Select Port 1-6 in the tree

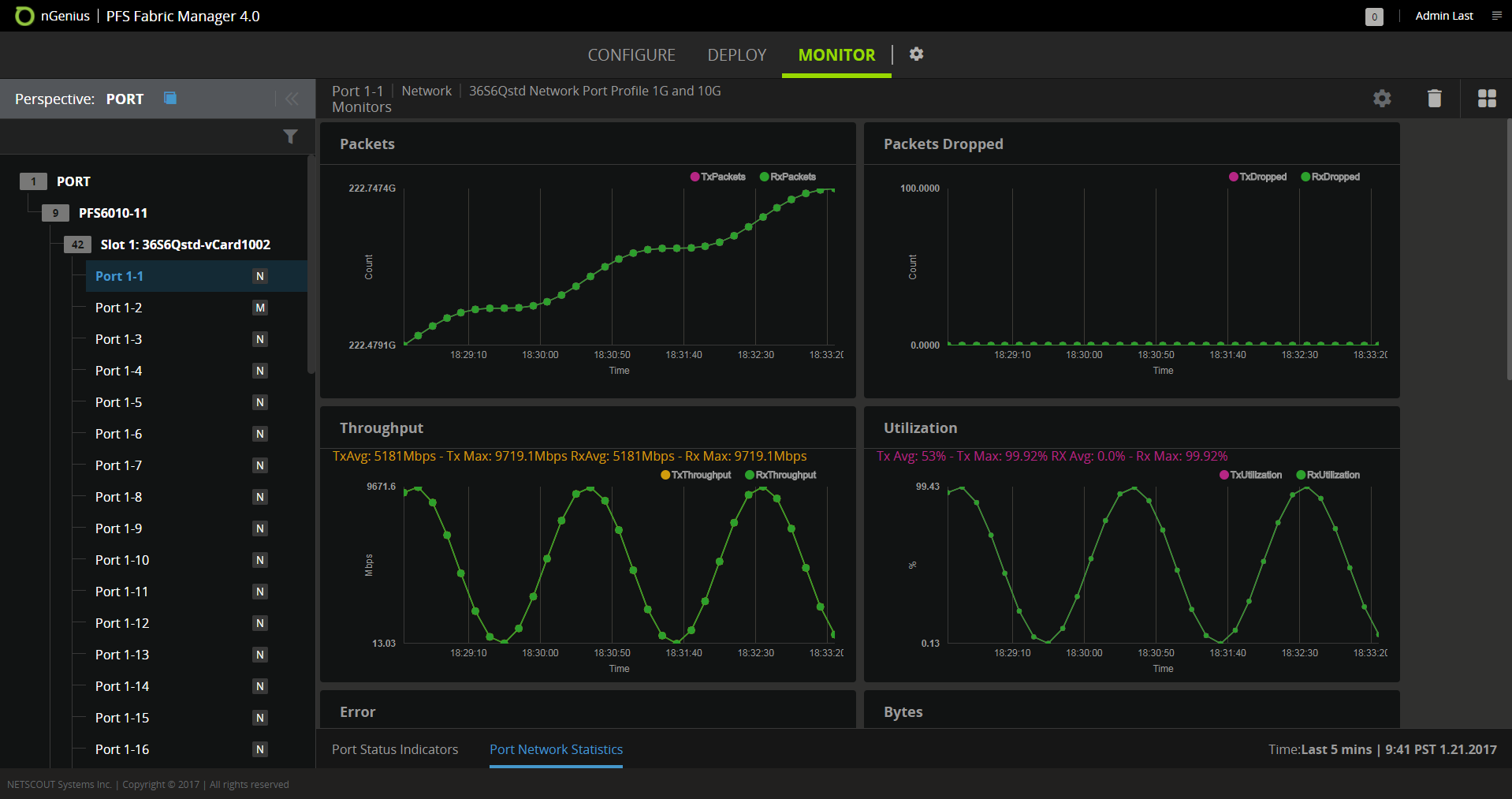(x=119, y=434)
